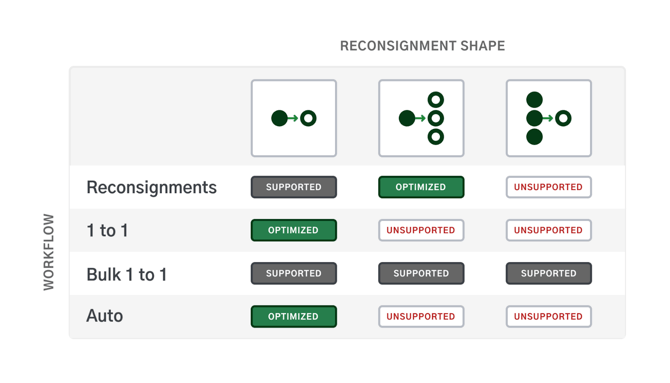Viewport: 670px width, 383px height.
Task: Select the Reconsignments workflow label
Action: tap(152, 188)
